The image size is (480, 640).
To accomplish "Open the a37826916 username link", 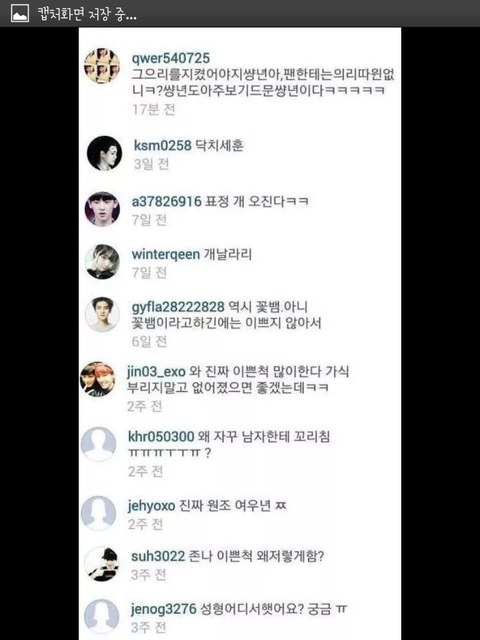I will point(167,201).
